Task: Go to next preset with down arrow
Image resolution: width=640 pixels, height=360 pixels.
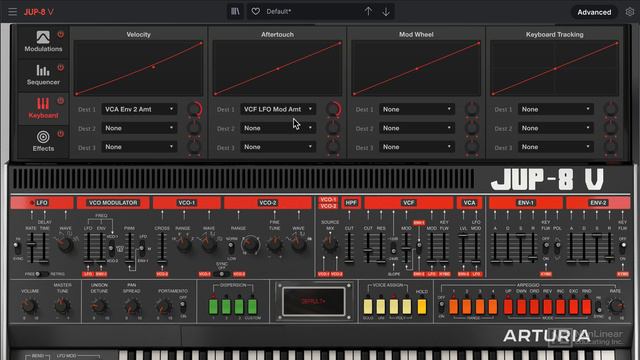Action: tap(386, 11)
